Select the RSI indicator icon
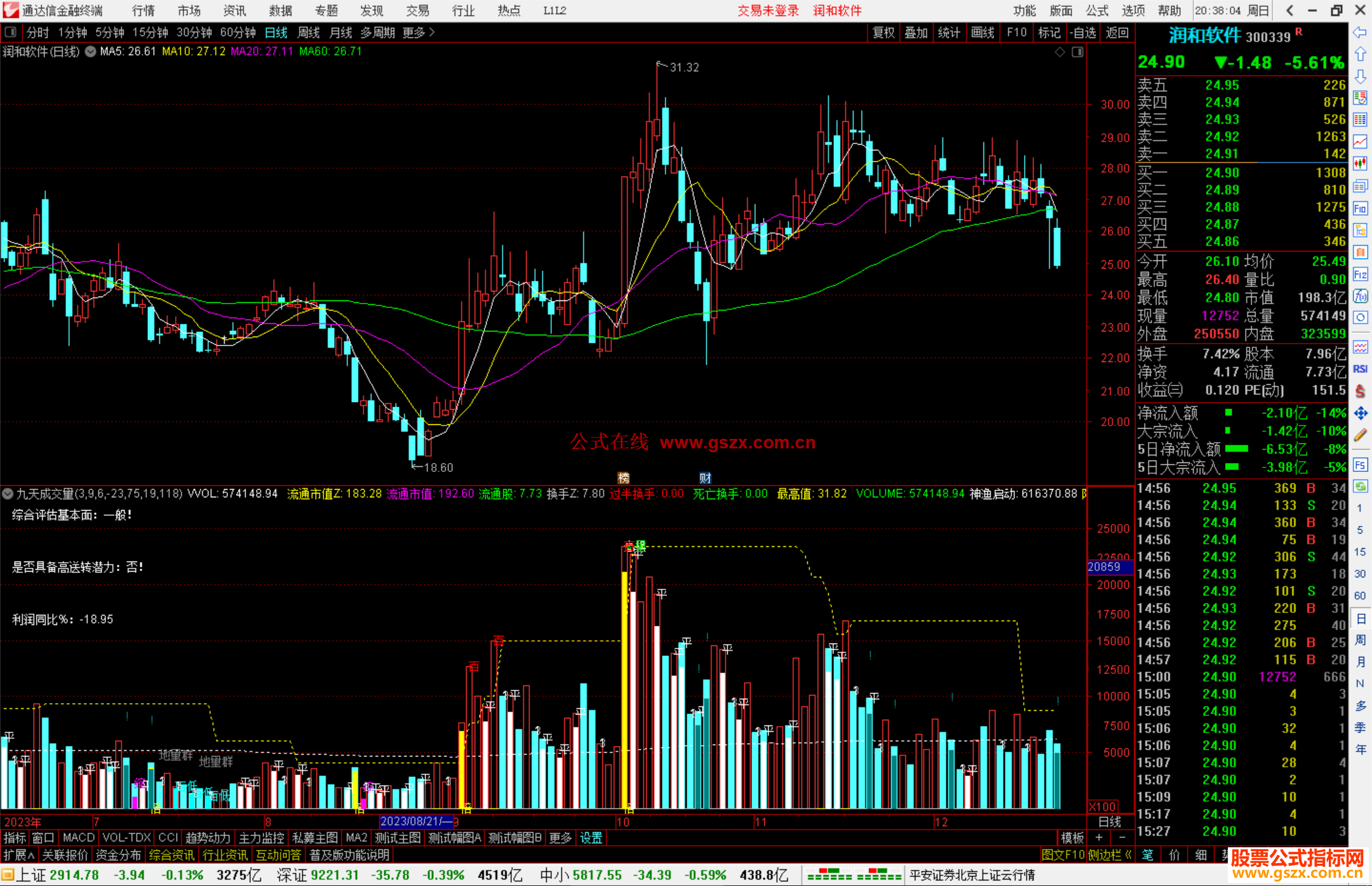 click(1360, 369)
